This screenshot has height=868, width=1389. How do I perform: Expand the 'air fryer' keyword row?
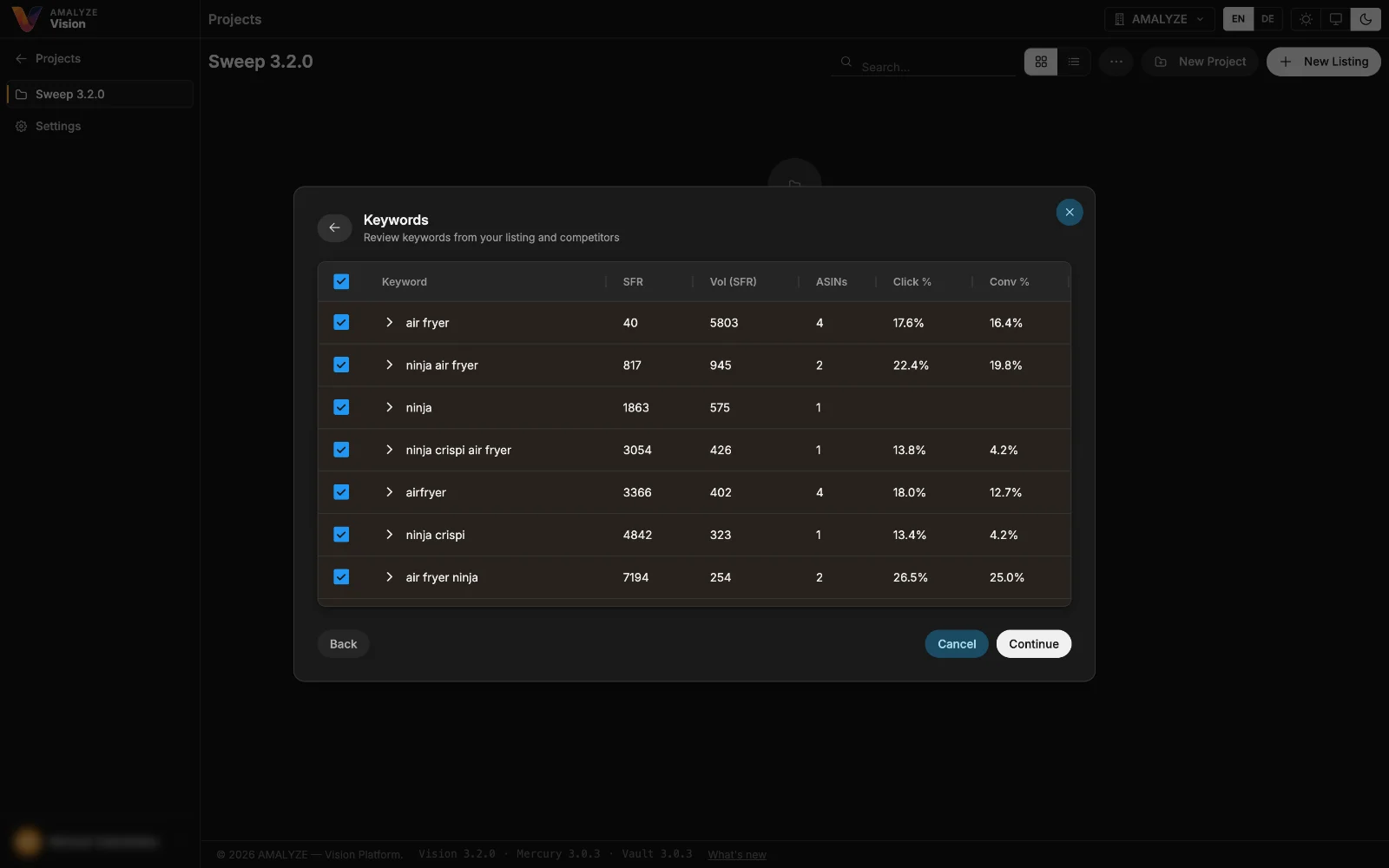tap(389, 322)
